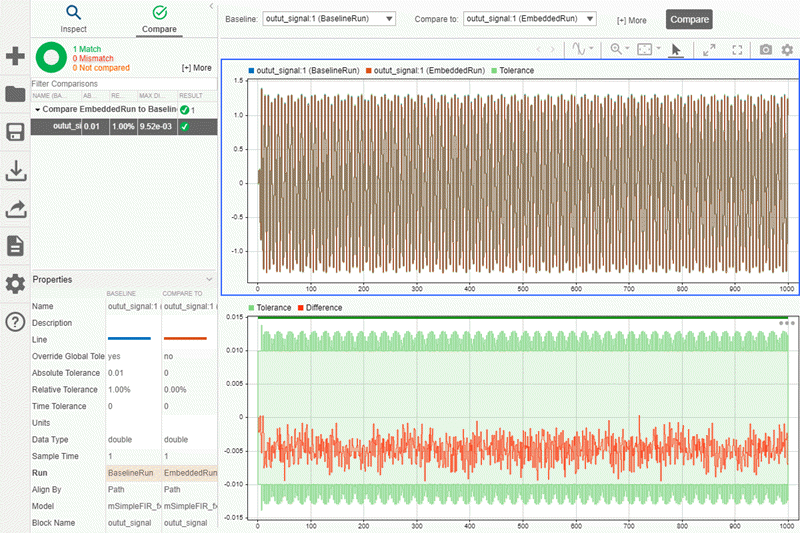Image resolution: width=800 pixels, height=533 pixels.
Task: Click the fit-to-view expand arrows icon
Action: (x=709, y=49)
